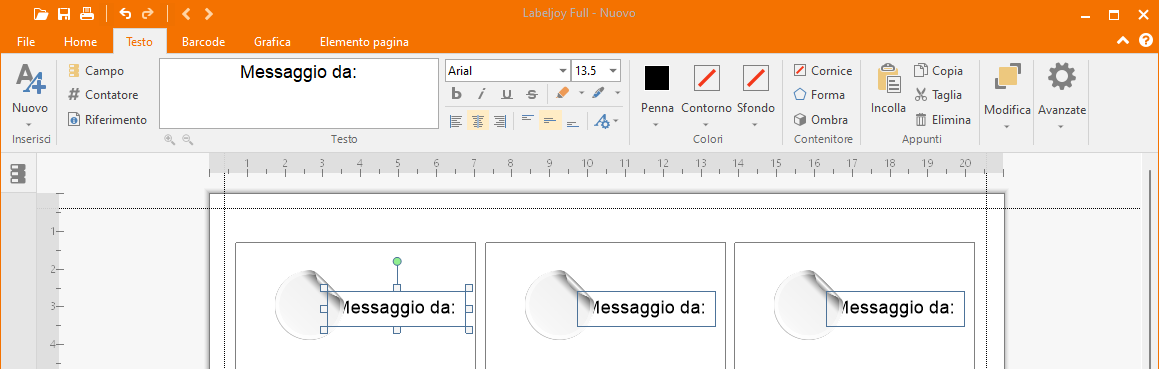This screenshot has width=1159, height=369.
Task: Open the left sidebar panel icon
Action: [18, 174]
